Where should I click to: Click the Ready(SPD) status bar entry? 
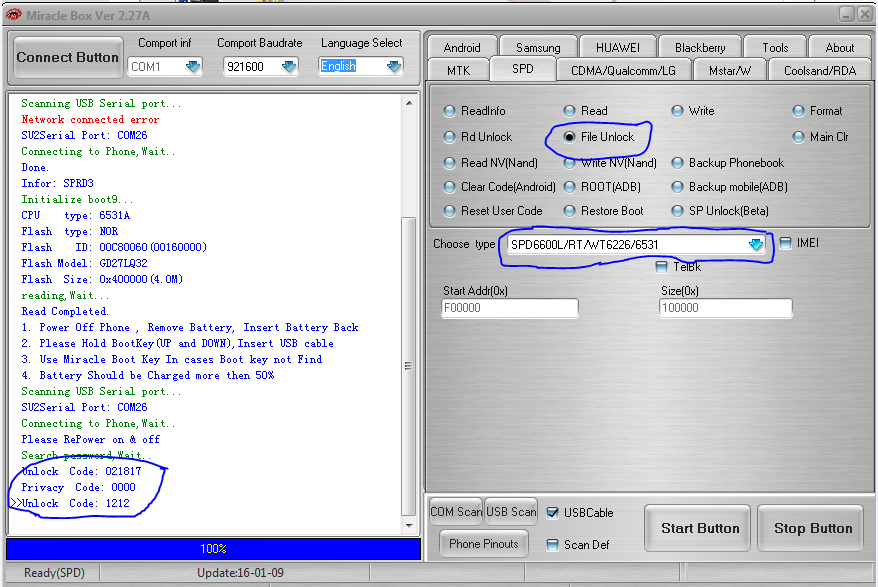coord(54,572)
